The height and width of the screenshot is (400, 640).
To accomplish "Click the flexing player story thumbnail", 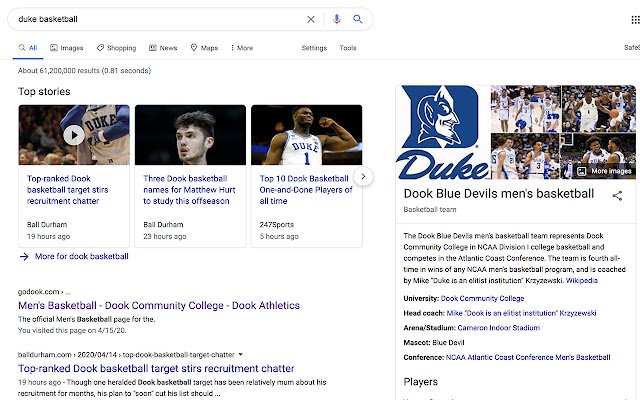I will 307,135.
